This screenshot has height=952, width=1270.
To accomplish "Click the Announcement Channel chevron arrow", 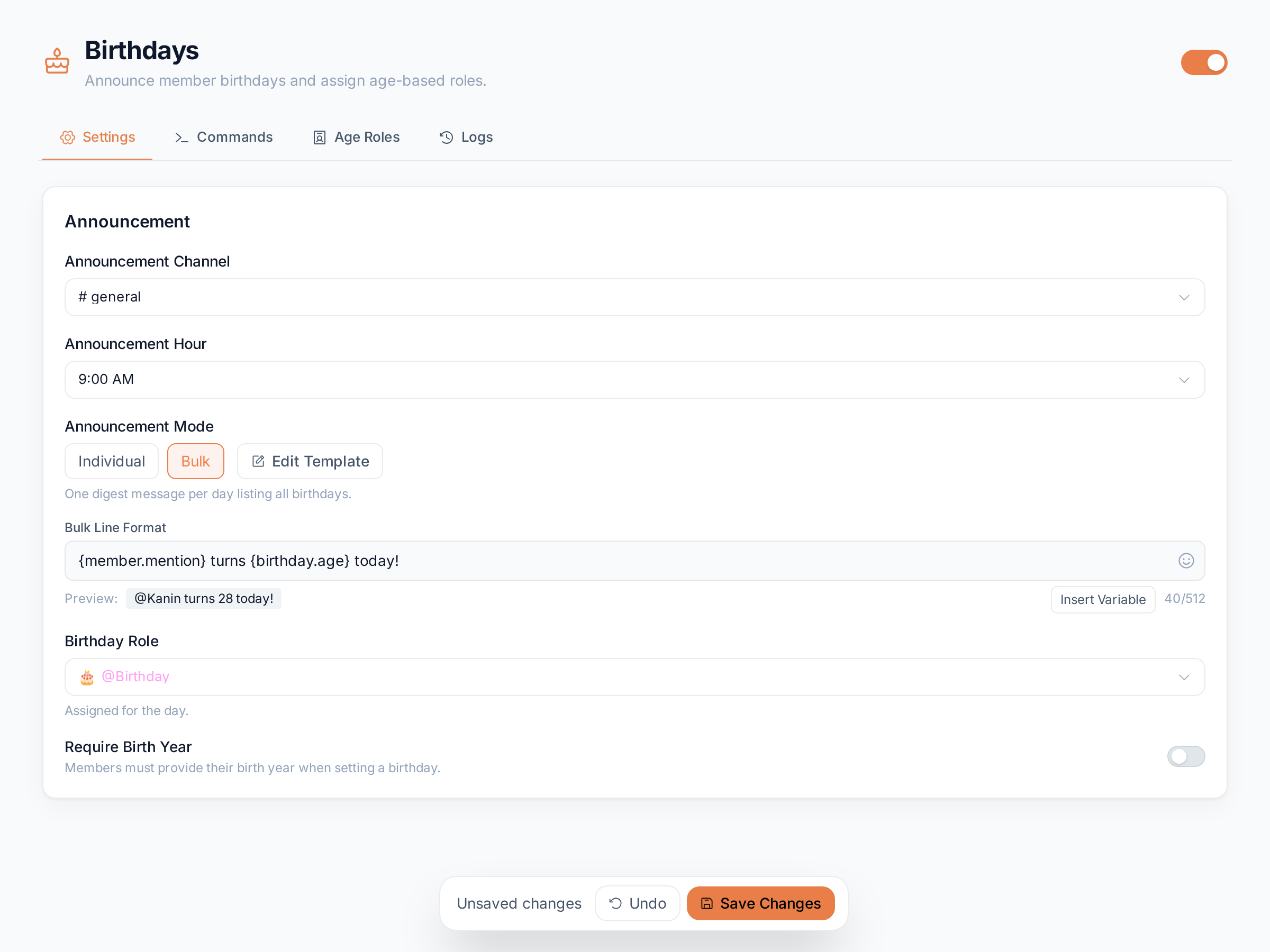I will 1183,297.
